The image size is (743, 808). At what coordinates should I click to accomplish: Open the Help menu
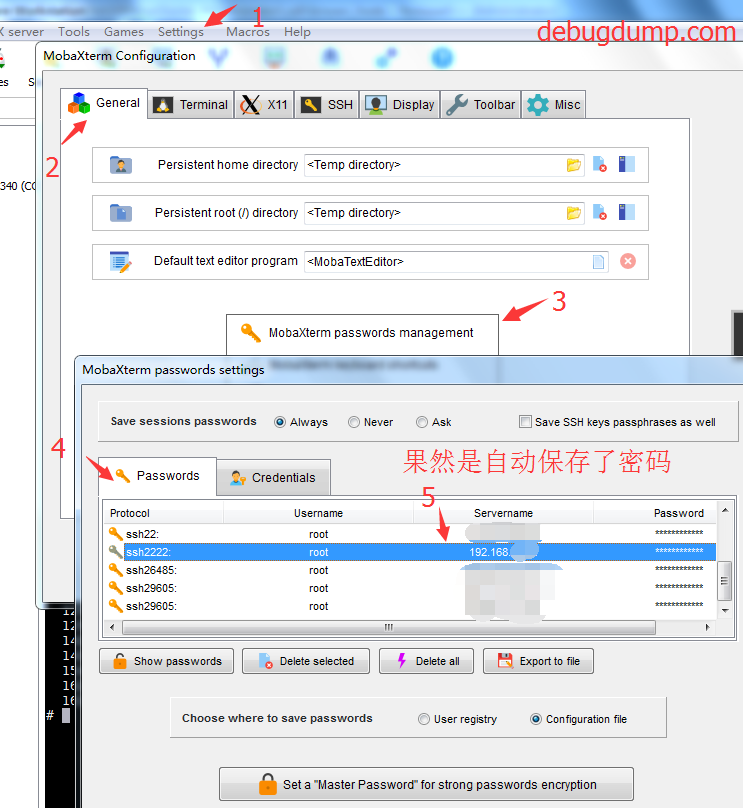coord(297,32)
